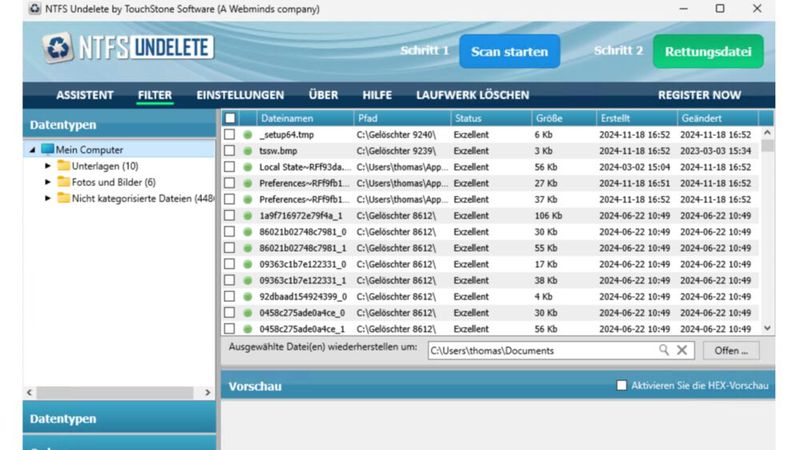This screenshot has height=450, width=800.
Task: Click the Geändert column header
Action: [718, 118]
